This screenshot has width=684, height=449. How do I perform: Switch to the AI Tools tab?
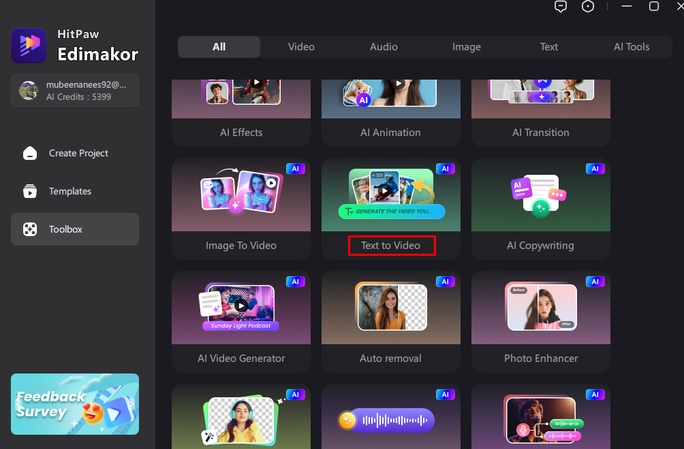(x=631, y=47)
